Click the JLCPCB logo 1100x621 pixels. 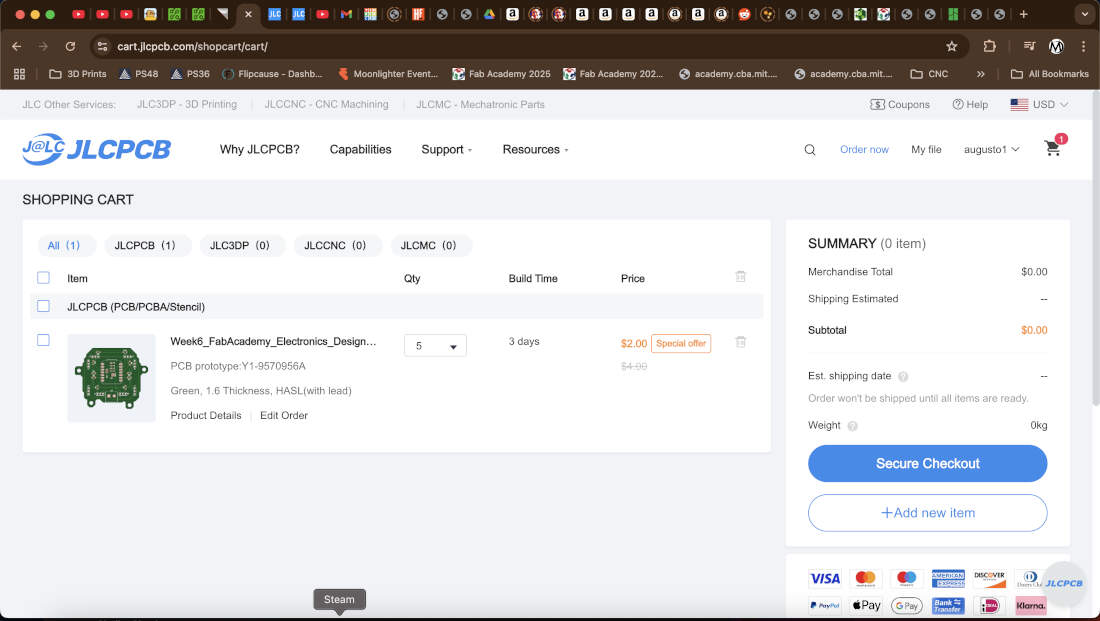click(96, 149)
